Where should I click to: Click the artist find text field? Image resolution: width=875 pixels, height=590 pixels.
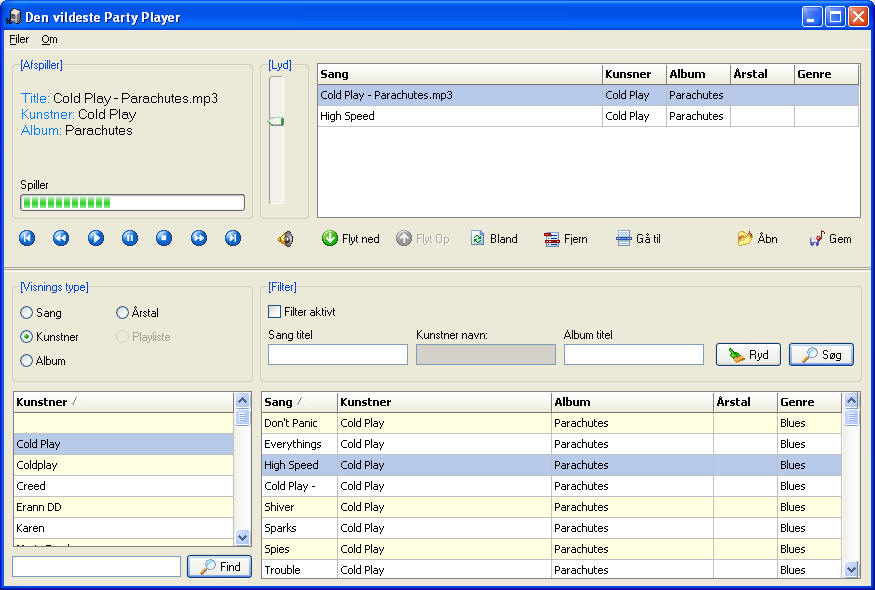pyautogui.click(x=97, y=567)
